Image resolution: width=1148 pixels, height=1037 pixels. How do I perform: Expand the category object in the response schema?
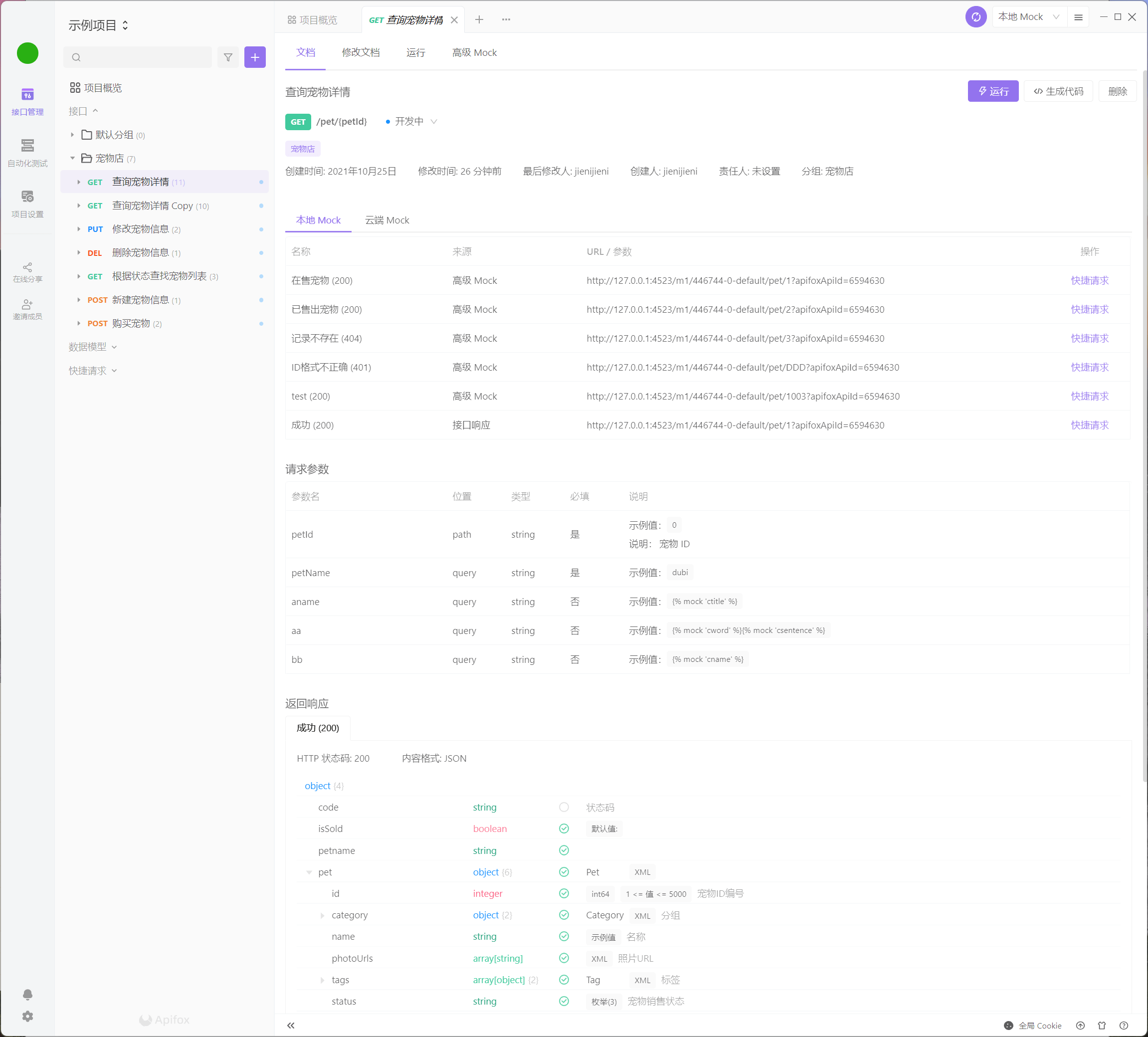[323, 915]
